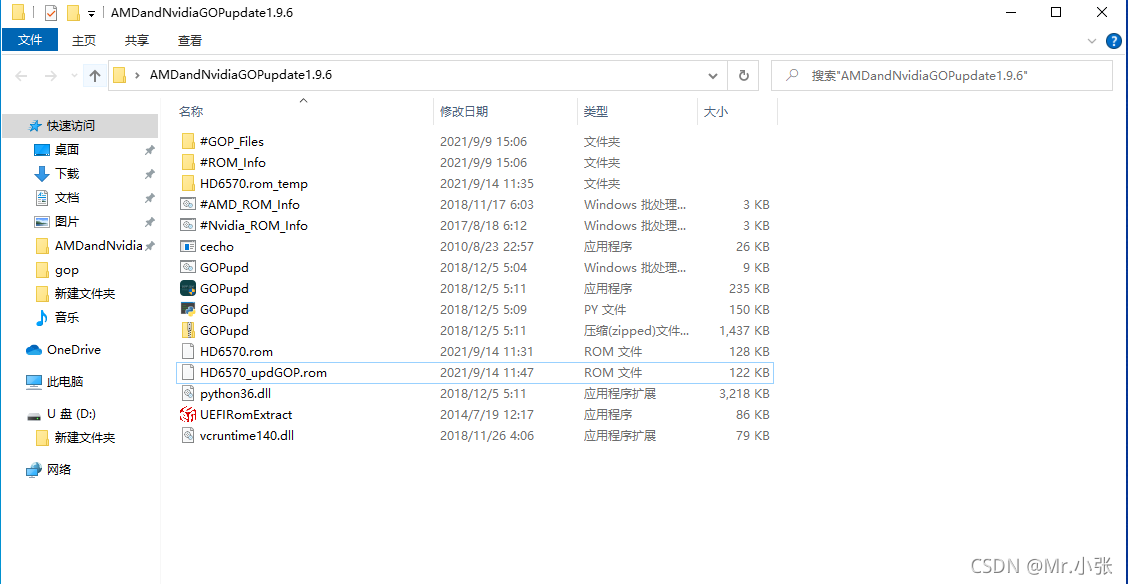Select the #AMD_ROM_Info batch file icon
This screenshot has height=584, width=1128.
pos(188,204)
